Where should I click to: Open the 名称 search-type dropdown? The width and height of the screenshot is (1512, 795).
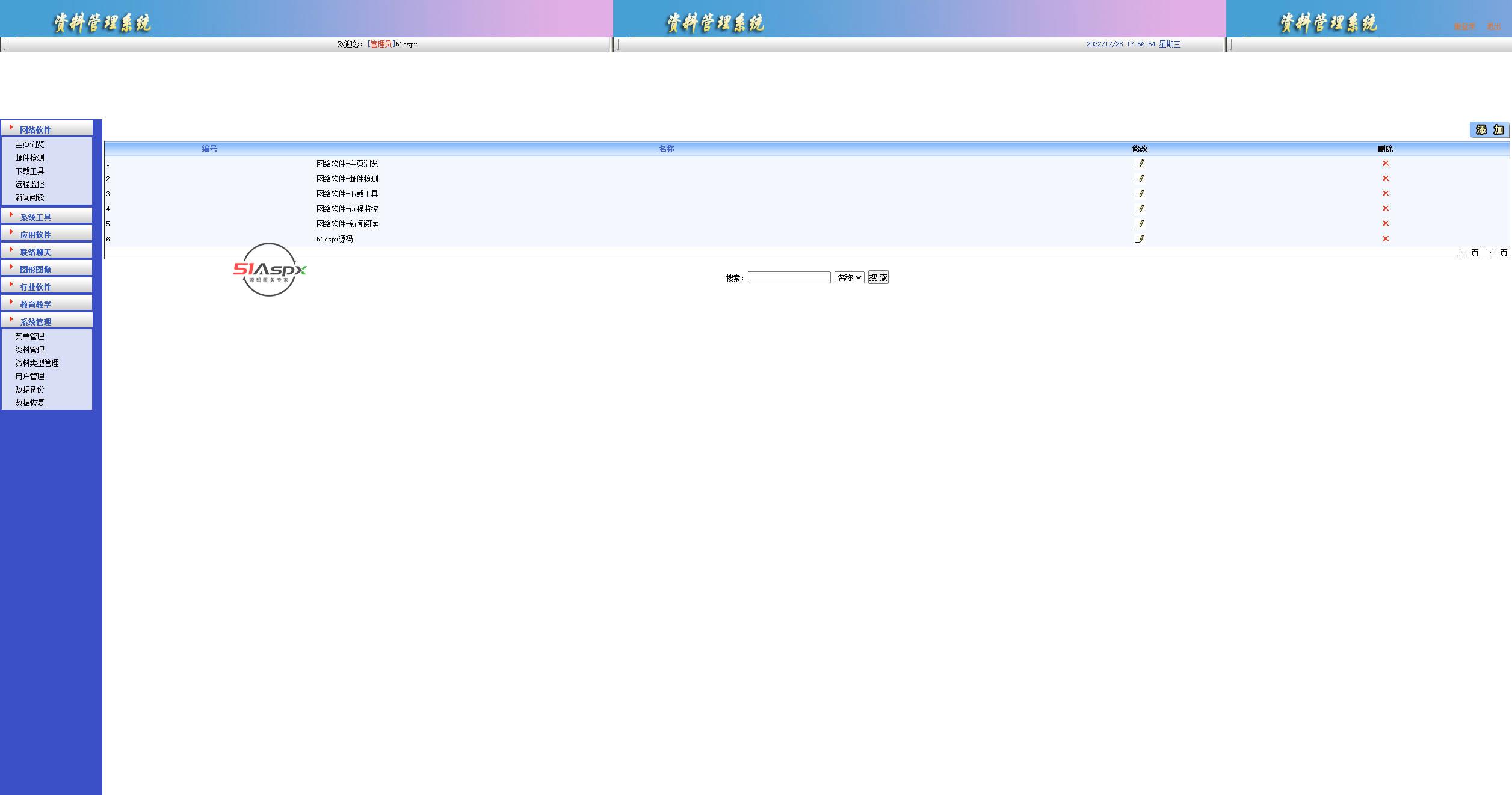pyautogui.click(x=849, y=277)
